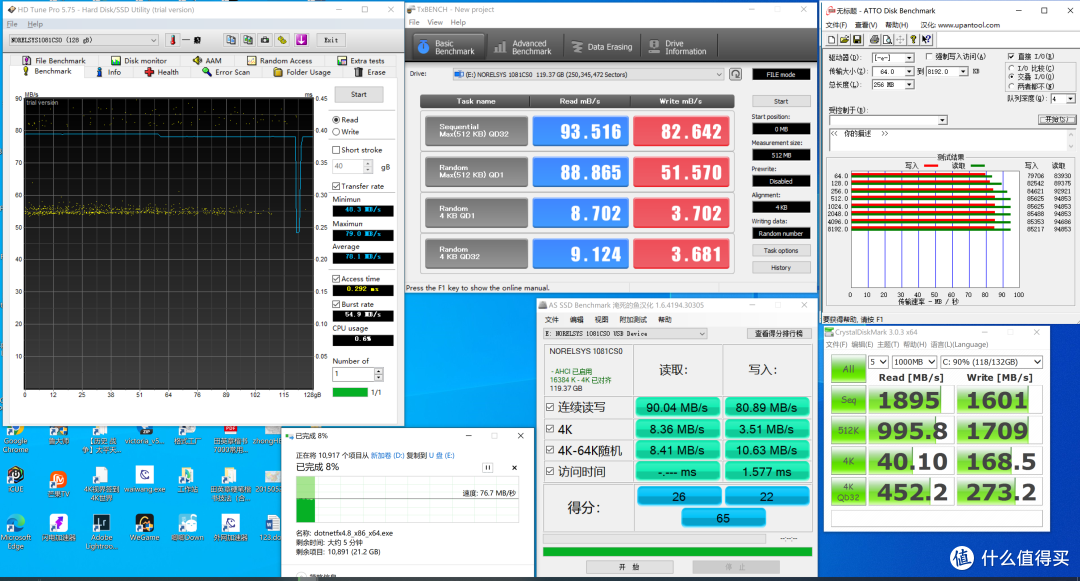
Task: Click the Number of spinner up arrow
Action: [x=378, y=371]
